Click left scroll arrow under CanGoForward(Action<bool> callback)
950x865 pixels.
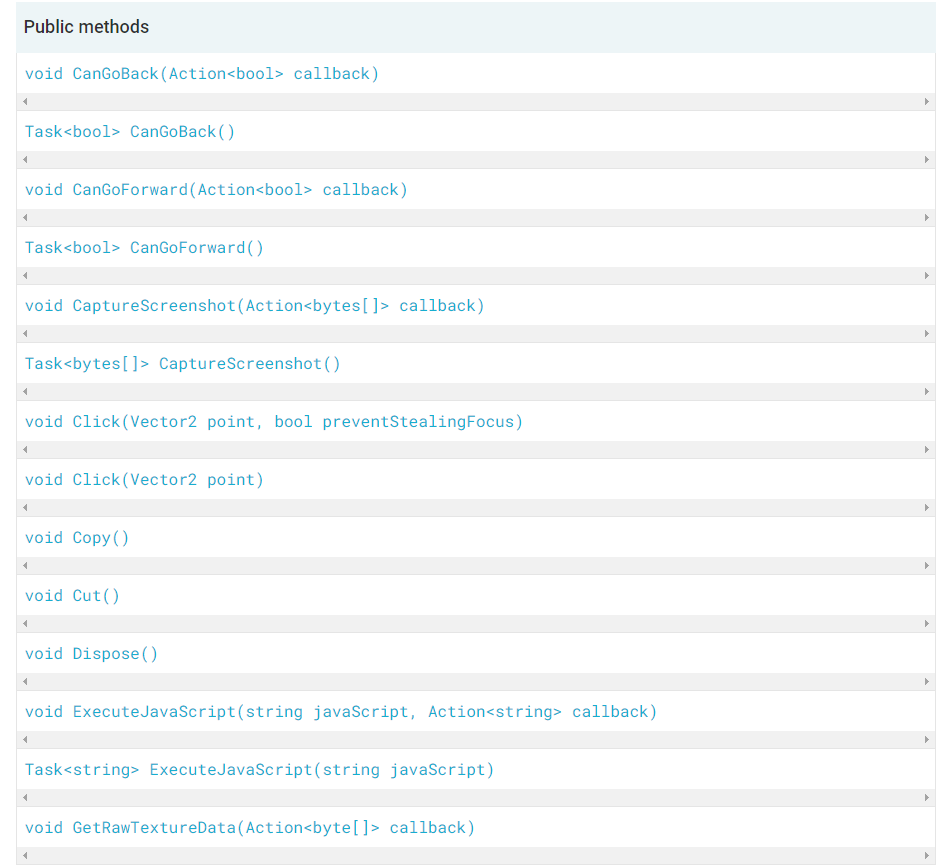(x=25, y=217)
